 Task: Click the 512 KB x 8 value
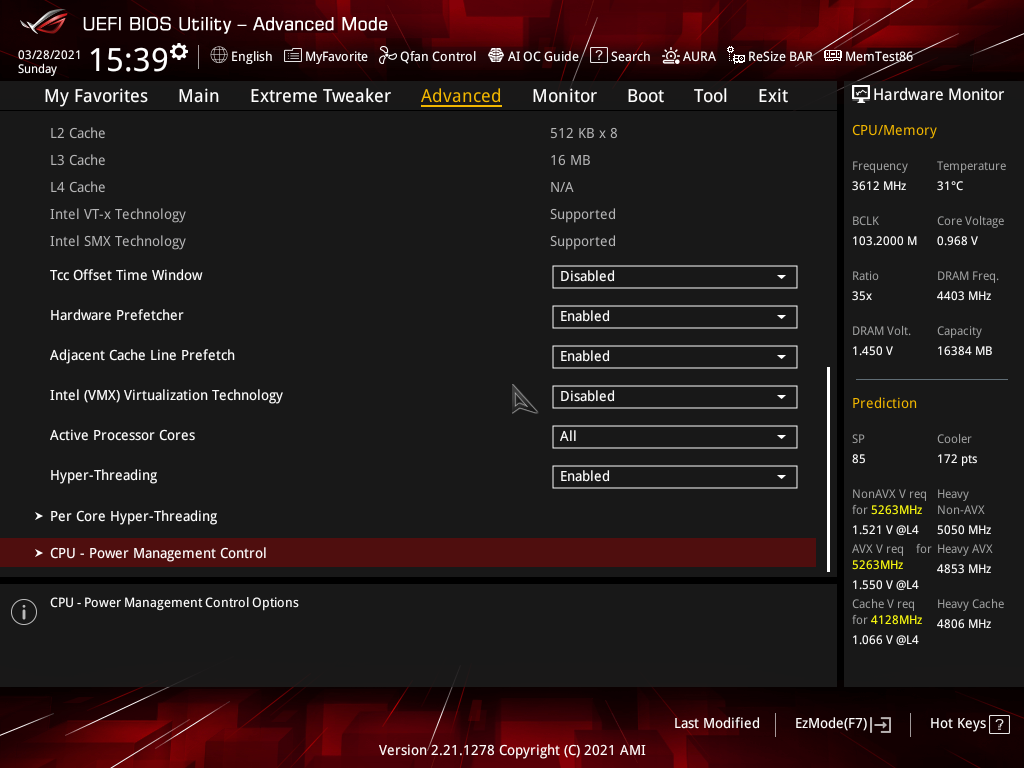583,133
